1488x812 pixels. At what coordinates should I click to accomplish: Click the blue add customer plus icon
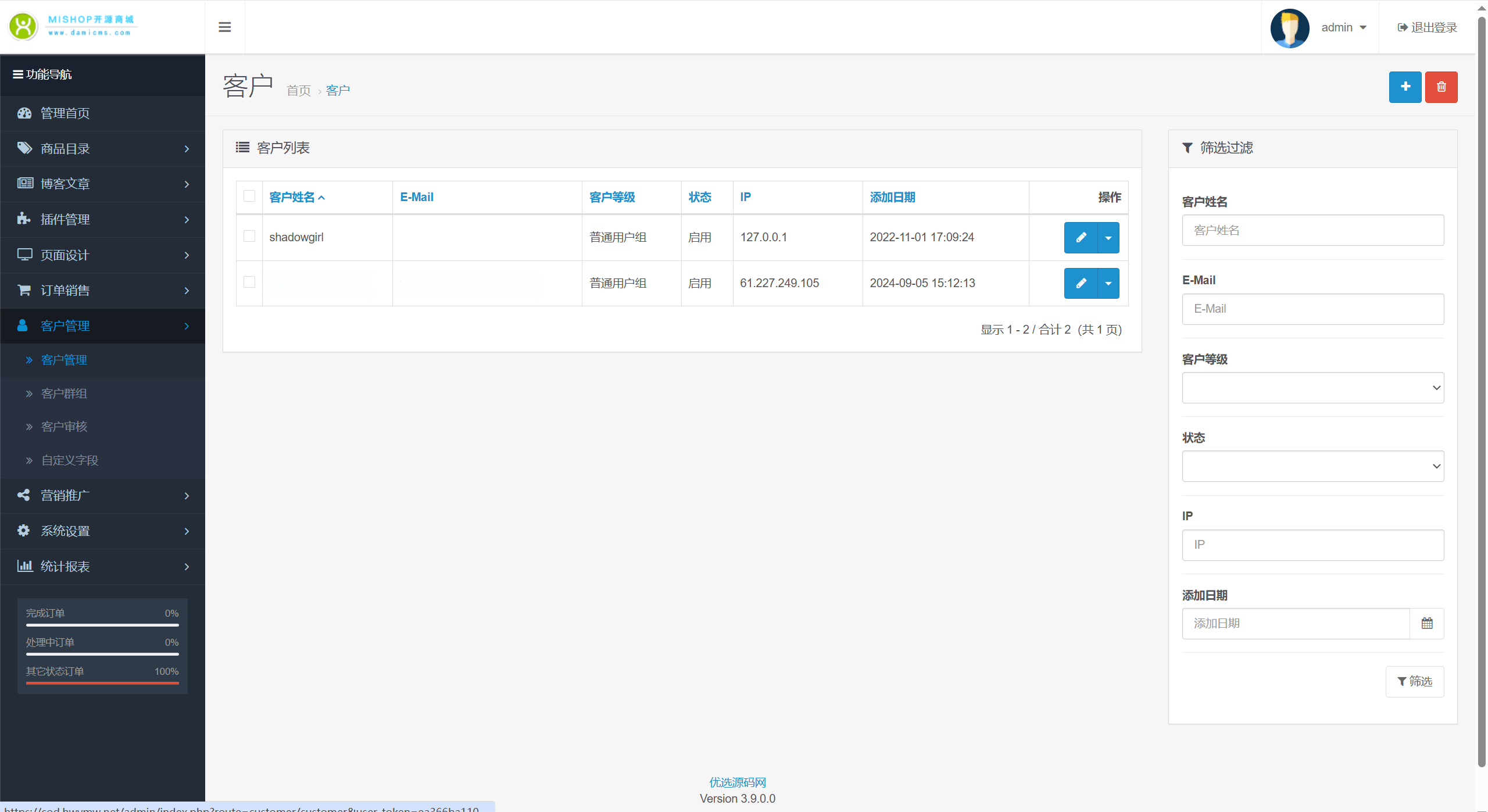tap(1405, 87)
